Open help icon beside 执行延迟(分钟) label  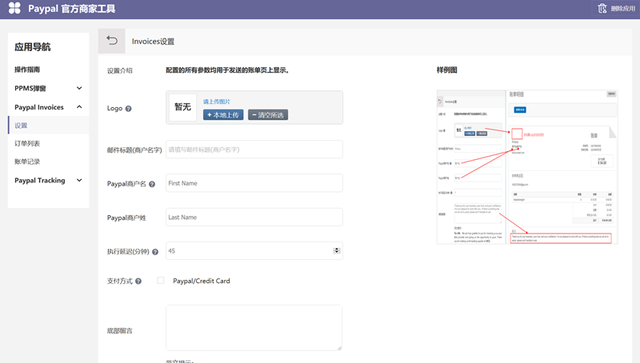click(x=155, y=252)
